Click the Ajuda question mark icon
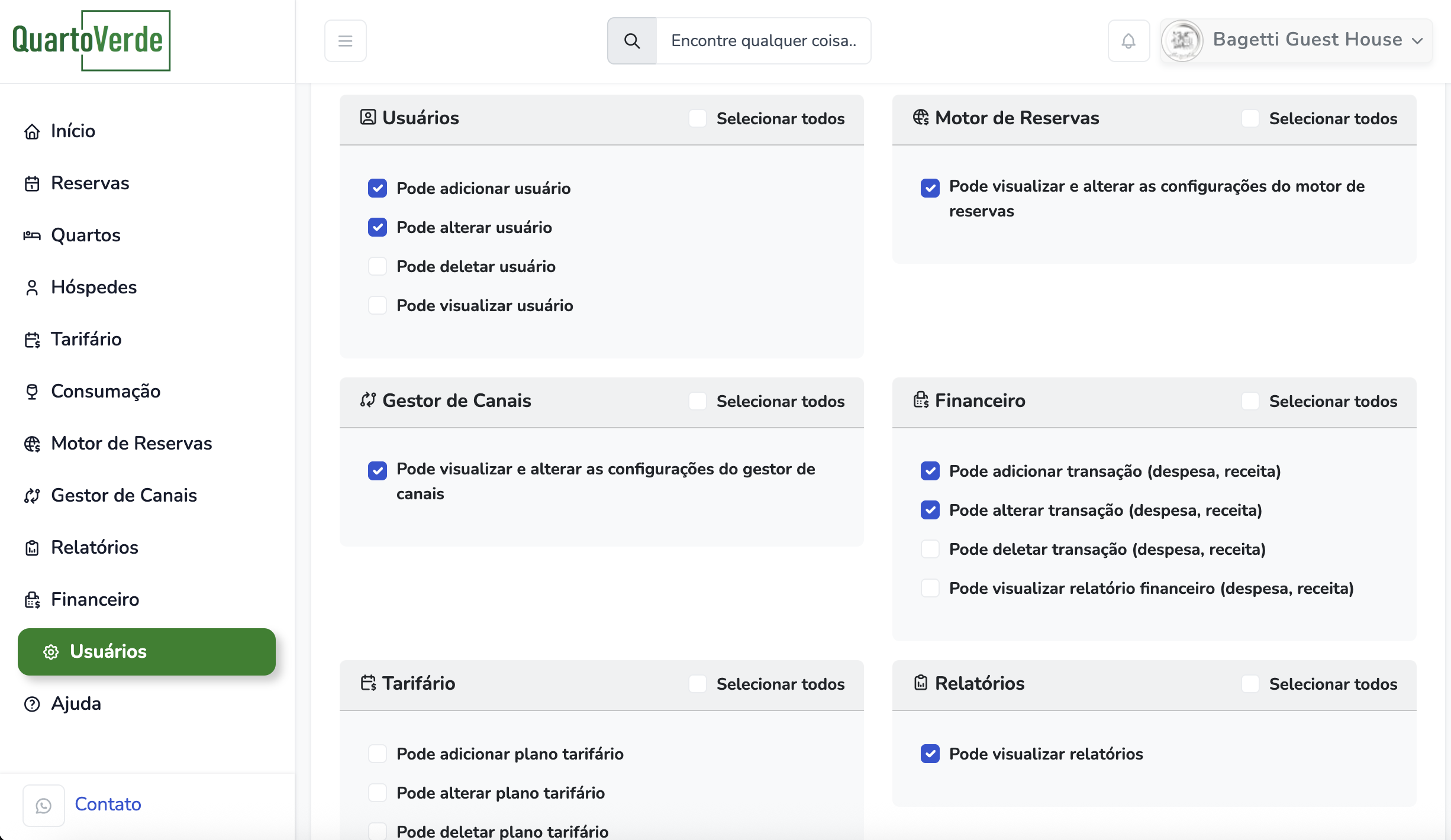This screenshot has width=1451, height=840. (x=32, y=704)
